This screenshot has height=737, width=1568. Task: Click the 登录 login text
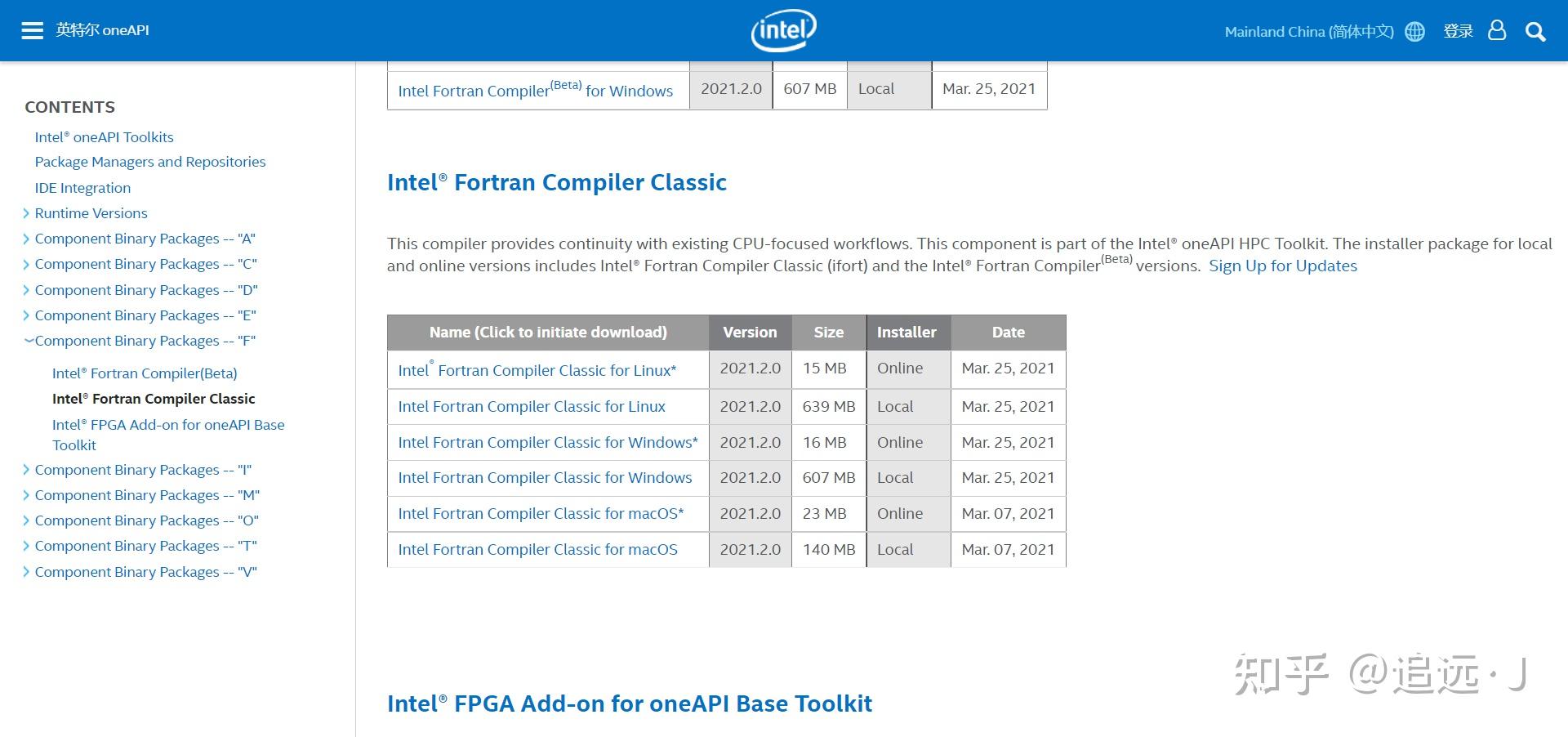[x=1458, y=31]
